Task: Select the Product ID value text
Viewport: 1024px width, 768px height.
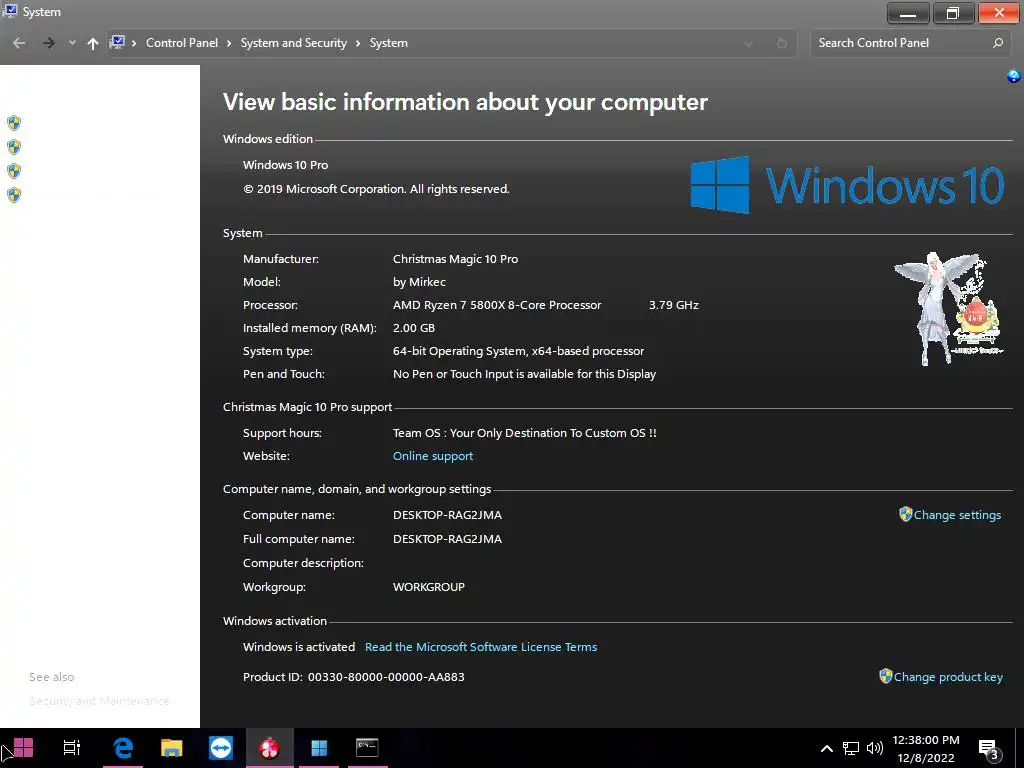Action: 386,677
